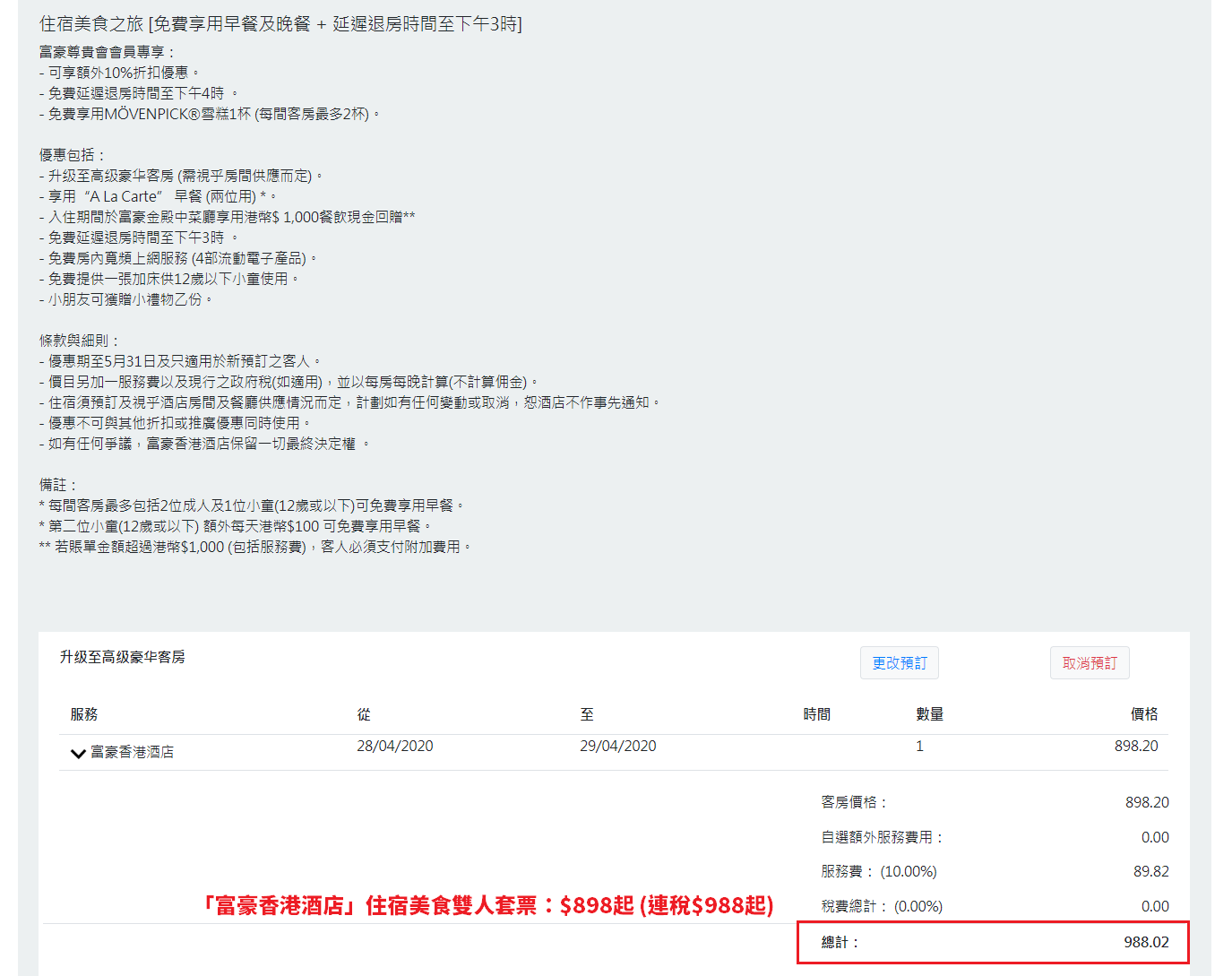Click the 小朋友可獲贈小禮物 line

(x=126, y=299)
